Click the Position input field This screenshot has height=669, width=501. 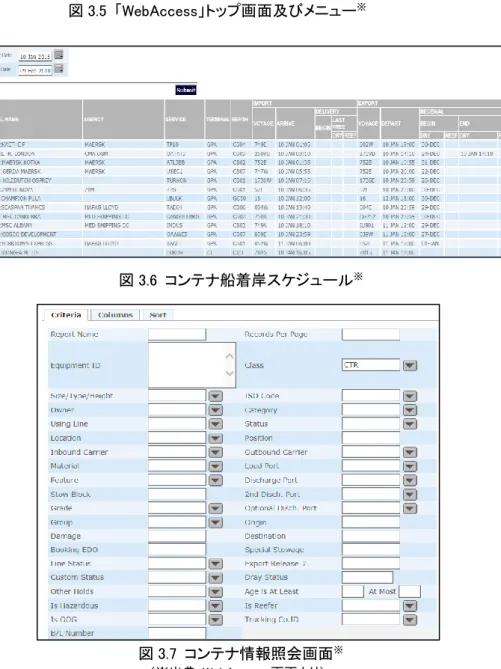370,438
